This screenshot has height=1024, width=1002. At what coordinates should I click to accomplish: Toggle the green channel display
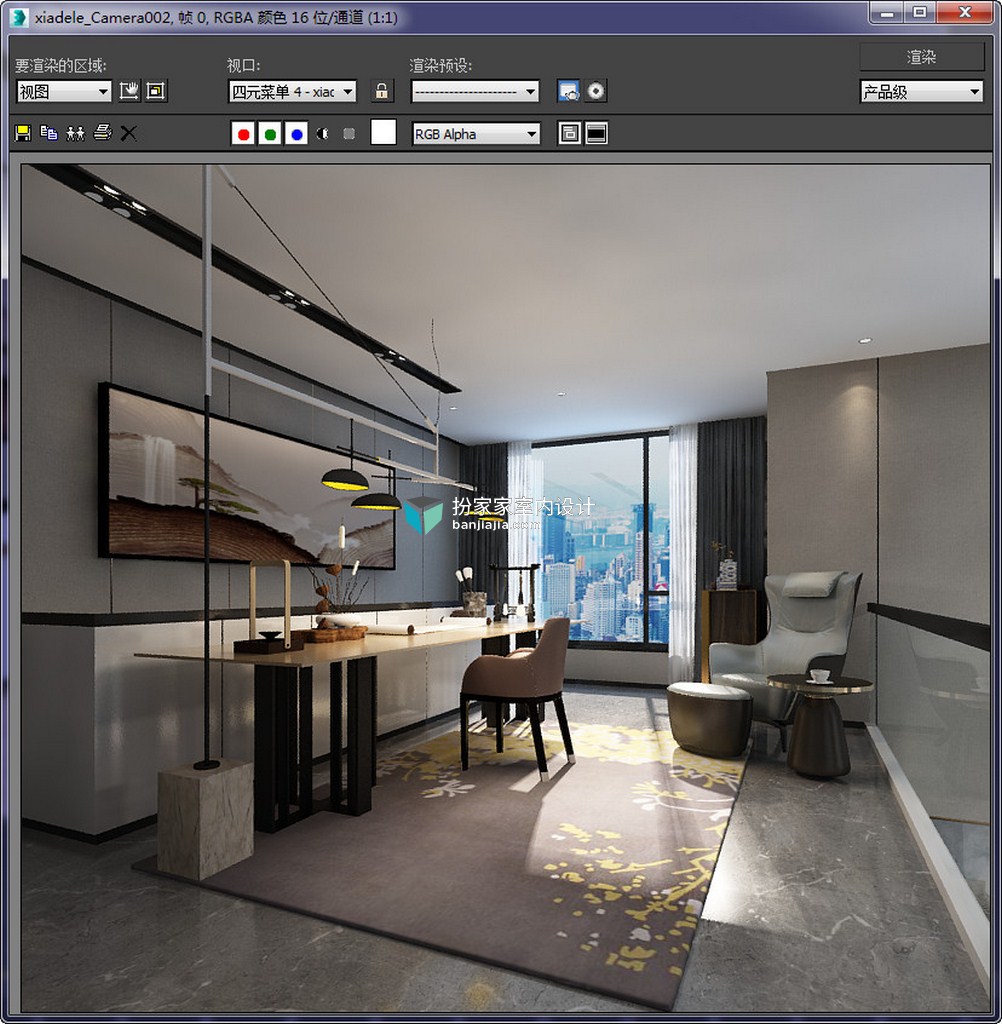coord(270,134)
